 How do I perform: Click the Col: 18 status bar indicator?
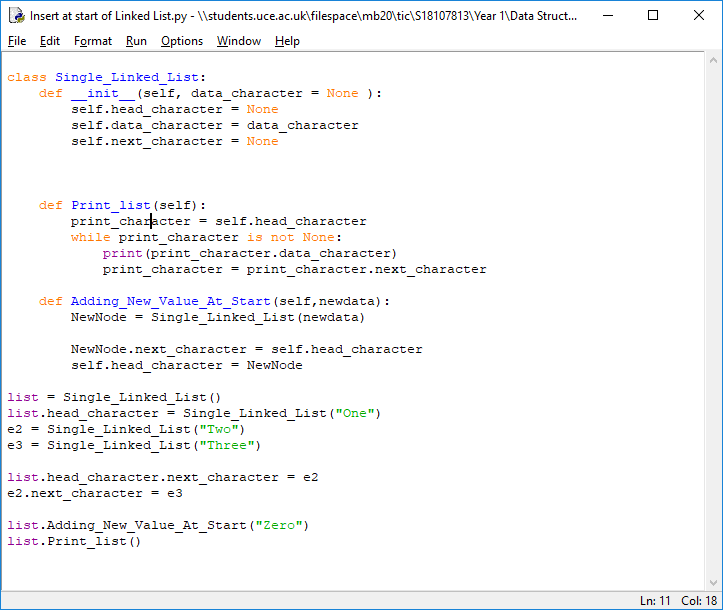pyautogui.click(x=697, y=600)
